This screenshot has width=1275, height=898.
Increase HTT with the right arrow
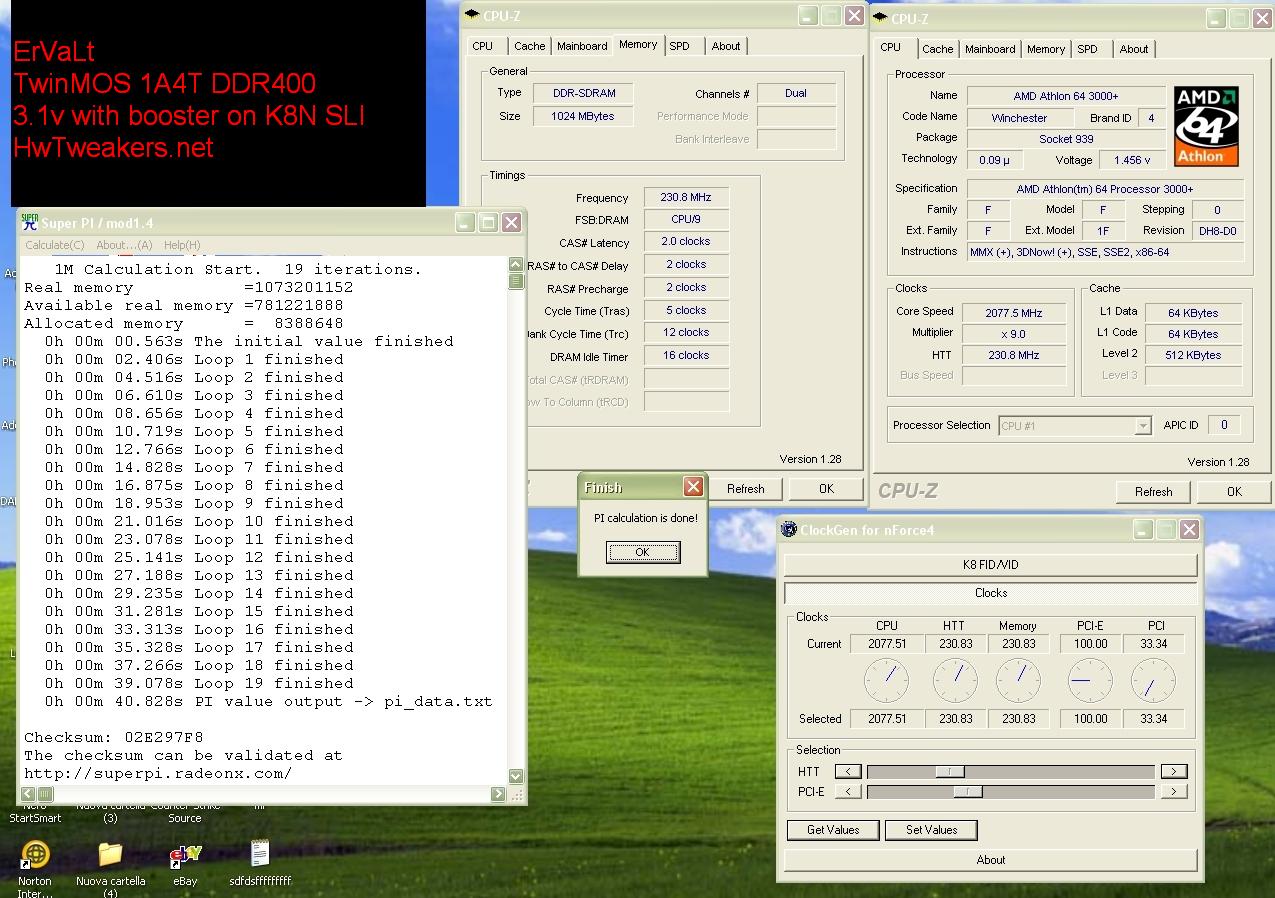point(1174,771)
